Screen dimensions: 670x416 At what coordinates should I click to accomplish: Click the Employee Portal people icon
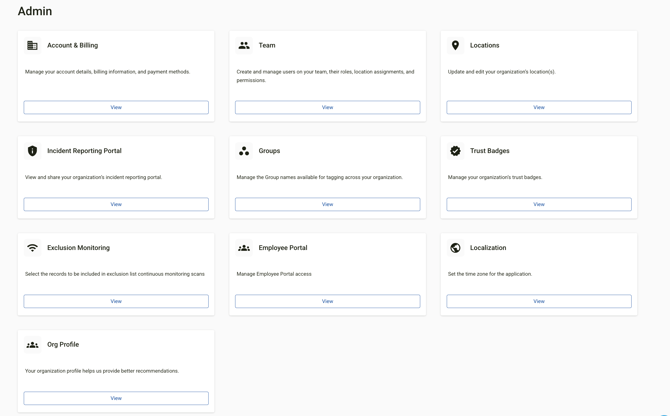[244, 248]
